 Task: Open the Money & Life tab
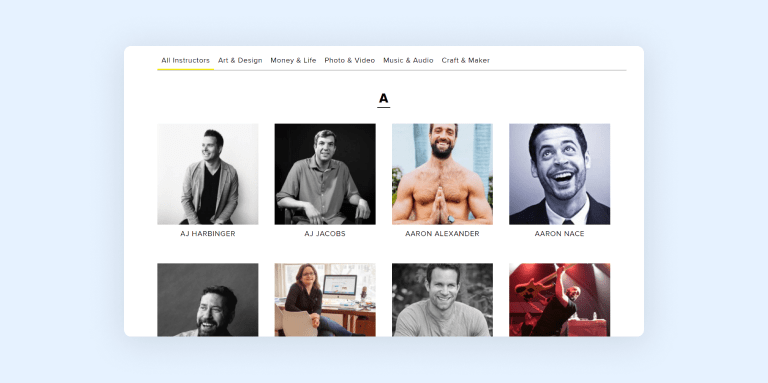(293, 61)
